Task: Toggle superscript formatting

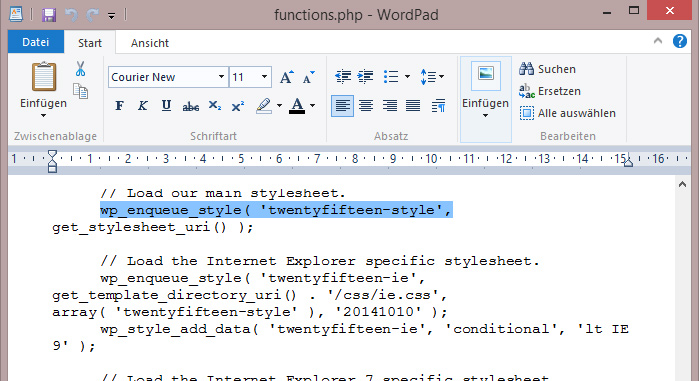Action: click(x=238, y=106)
